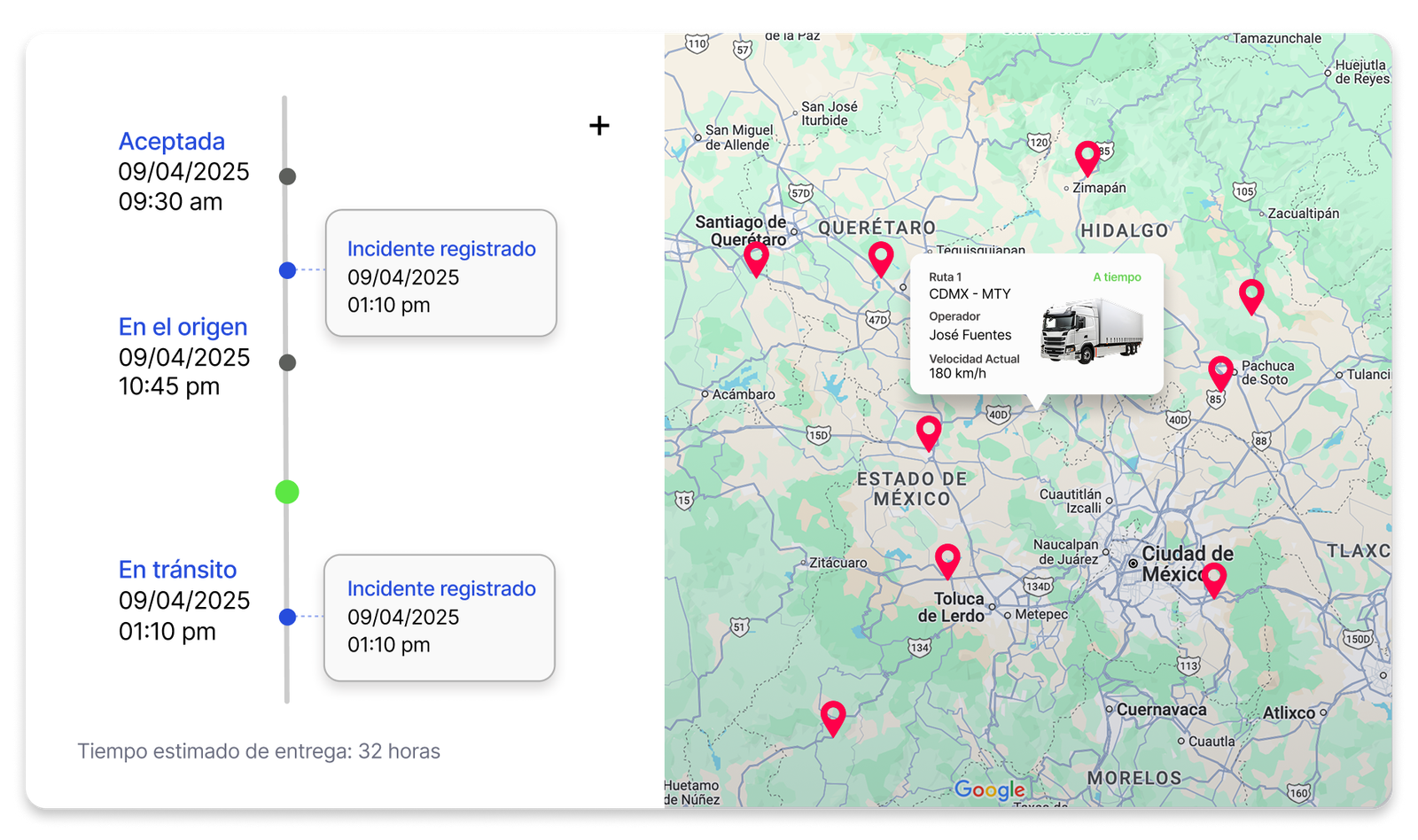
Task: Open the upper Incidente registrado card
Action: click(x=441, y=273)
